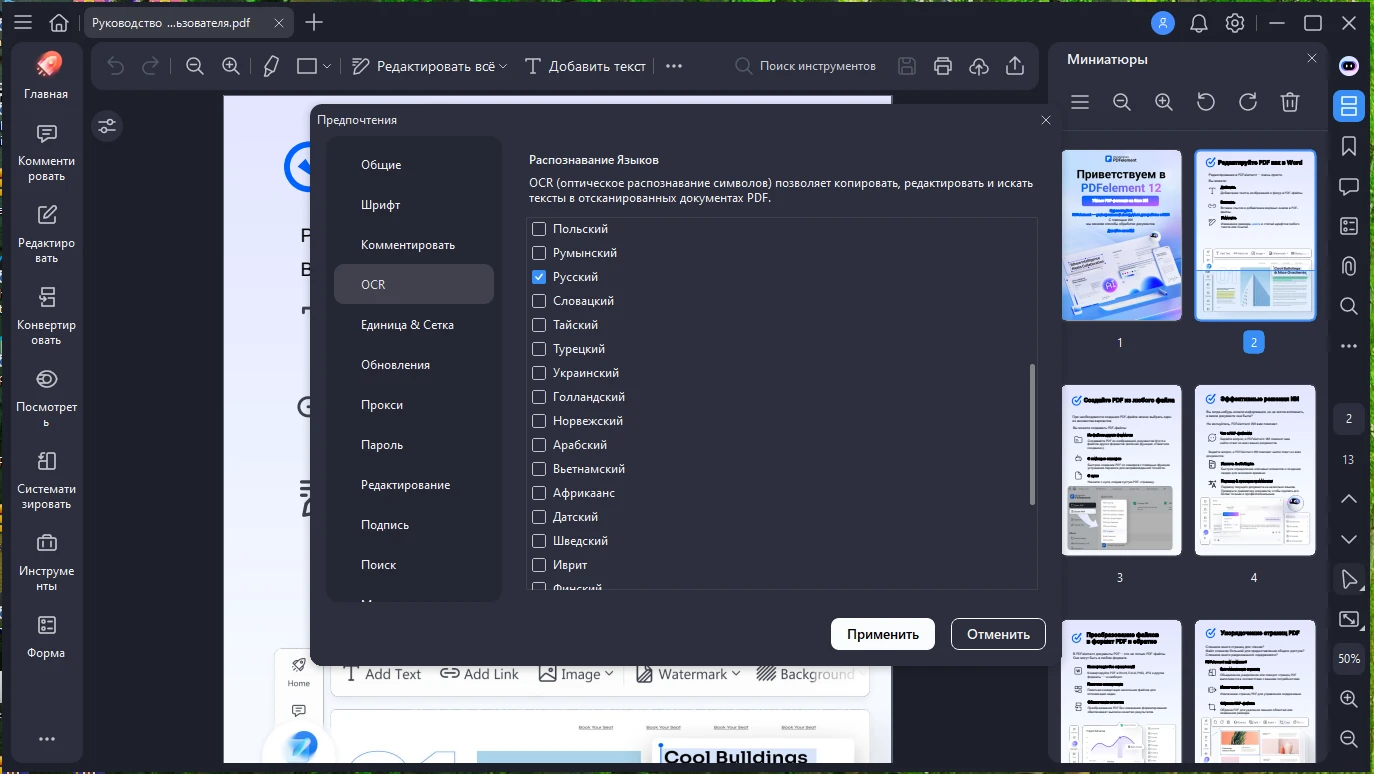
Task: Delete the selected page thumbnail
Action: 1290,102
